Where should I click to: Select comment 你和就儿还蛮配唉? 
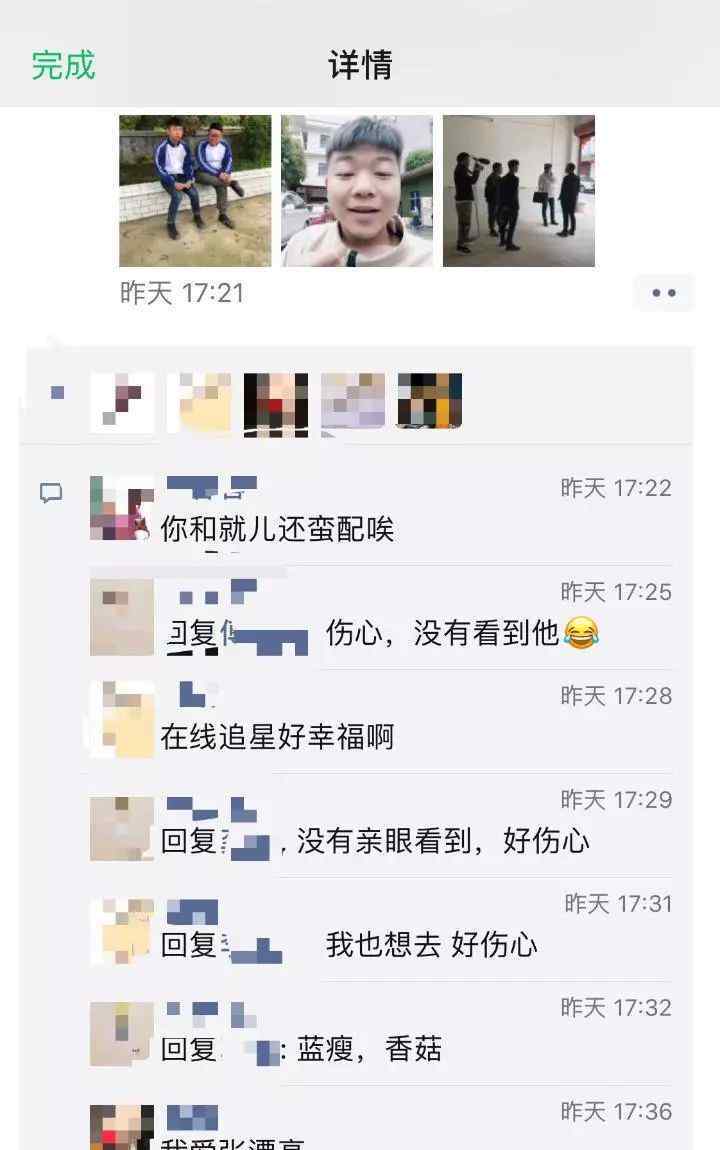(277, 530)
